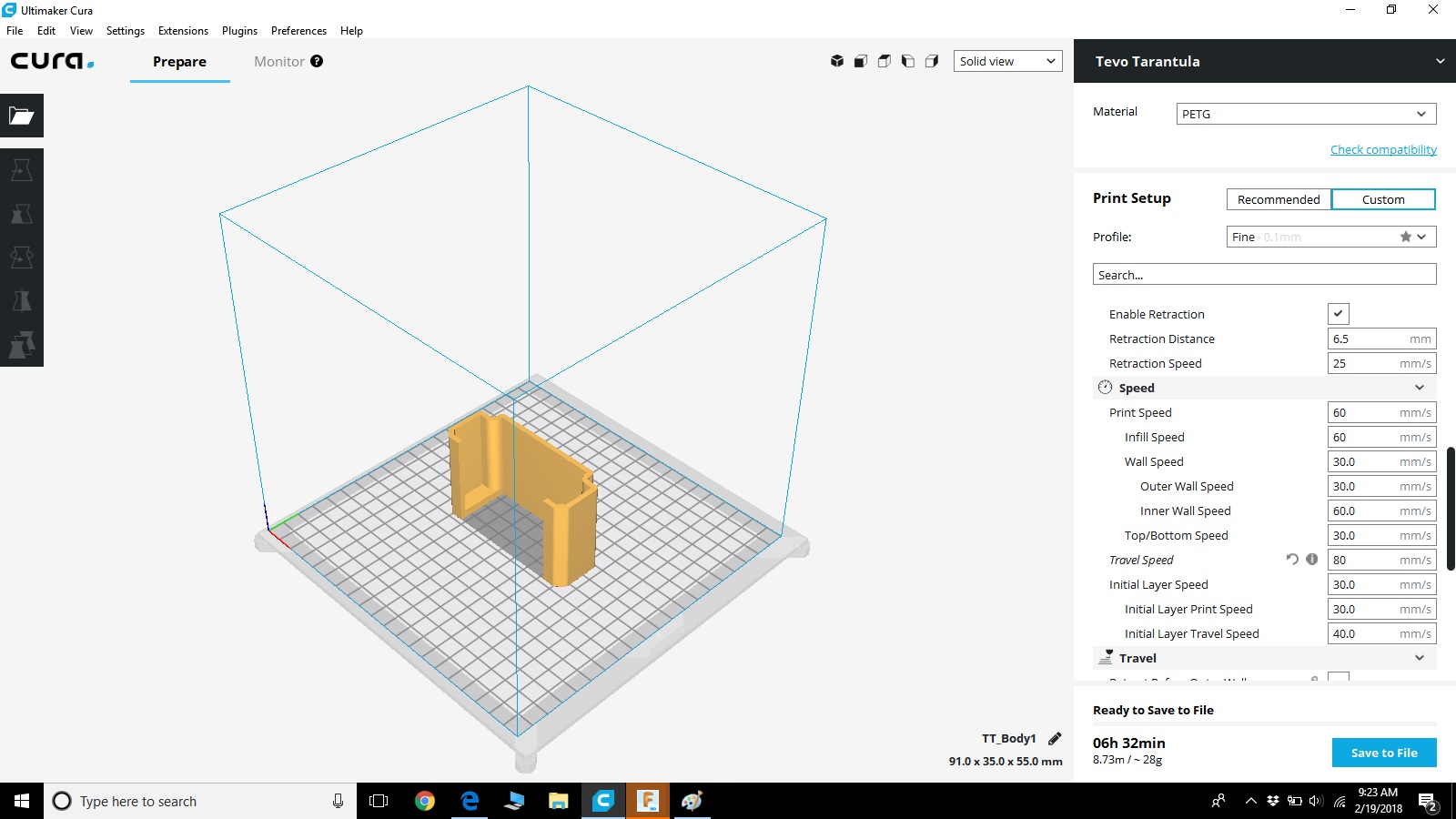Screen dimensions: 1456x819
Task: Edit job name with pencil icon
Action: click(1055, 738)
